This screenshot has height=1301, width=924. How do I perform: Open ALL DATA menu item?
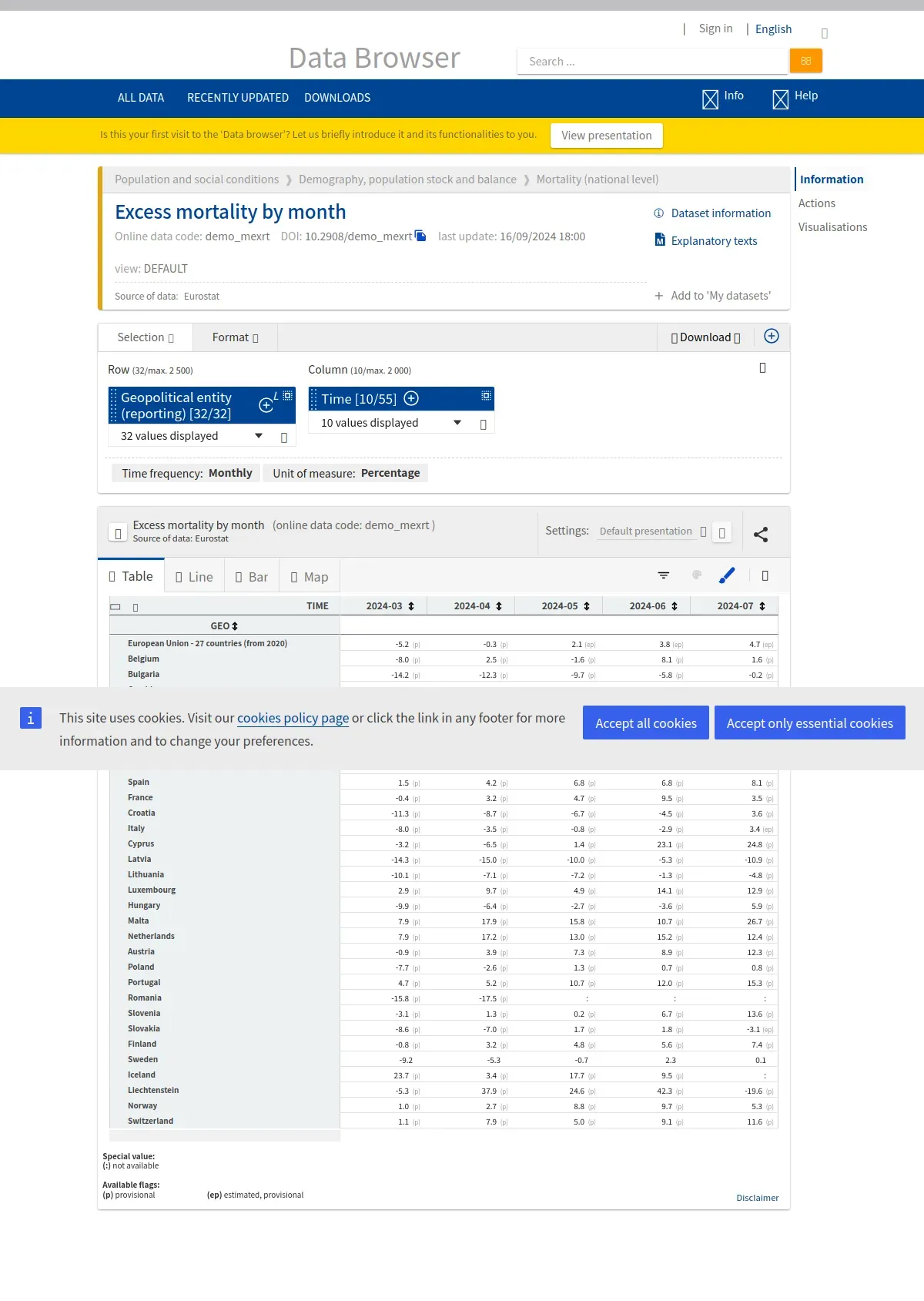tap(141, 98)
